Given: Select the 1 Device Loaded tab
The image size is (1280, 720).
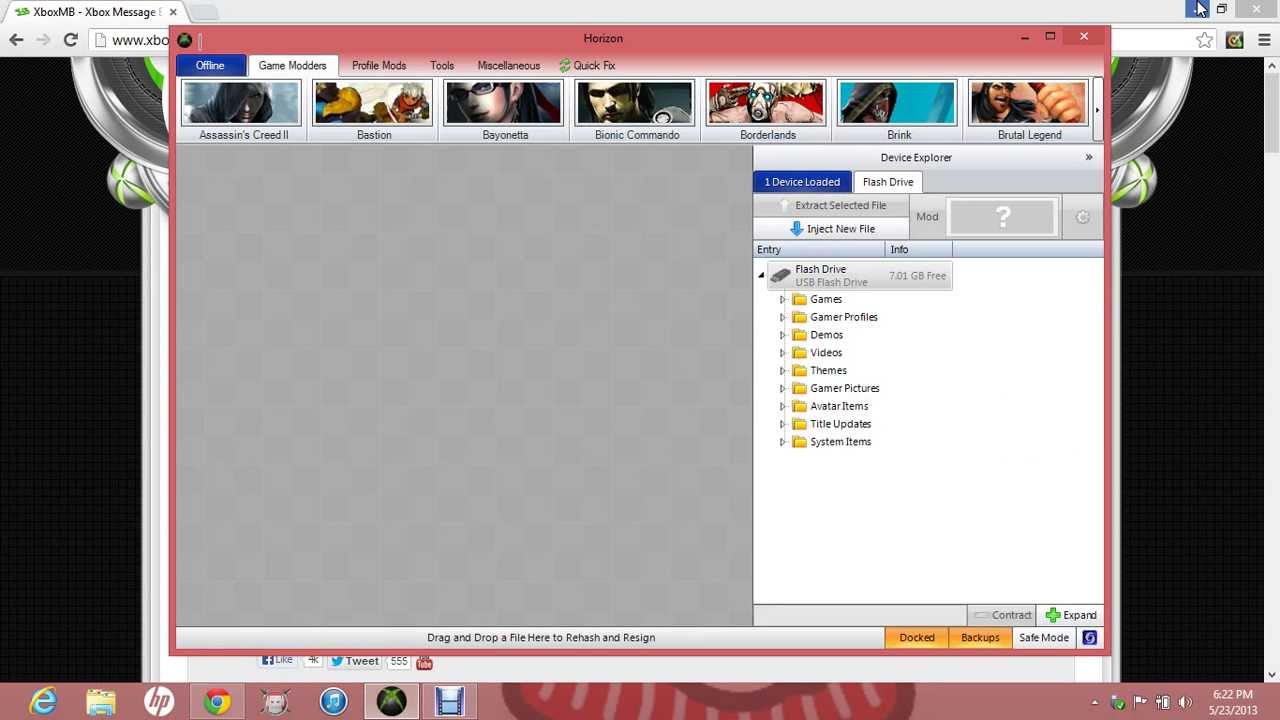Looking at the screenshot, I should [x=802, y=182].
